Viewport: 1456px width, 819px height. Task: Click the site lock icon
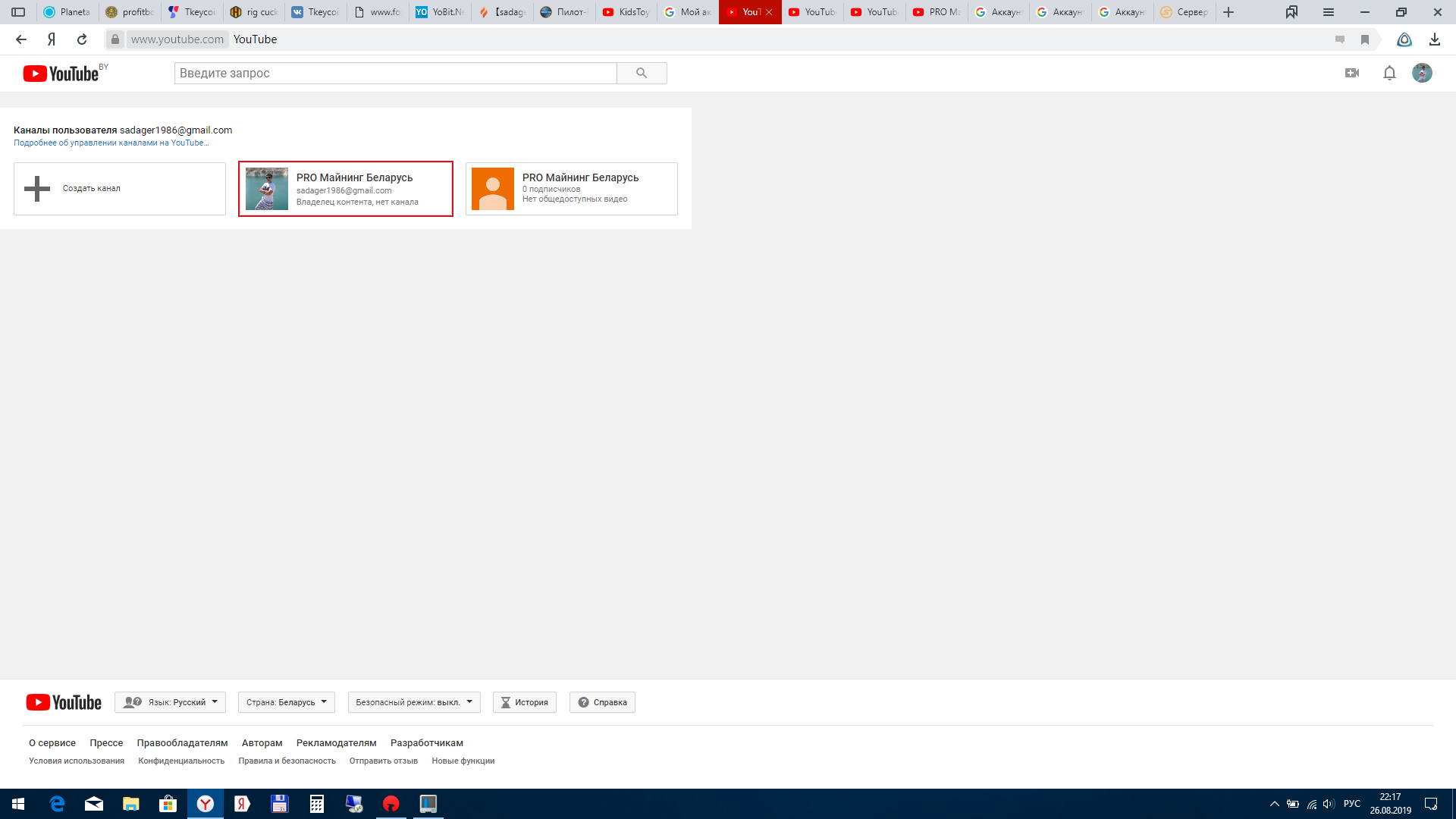click(x=115, y=39)
